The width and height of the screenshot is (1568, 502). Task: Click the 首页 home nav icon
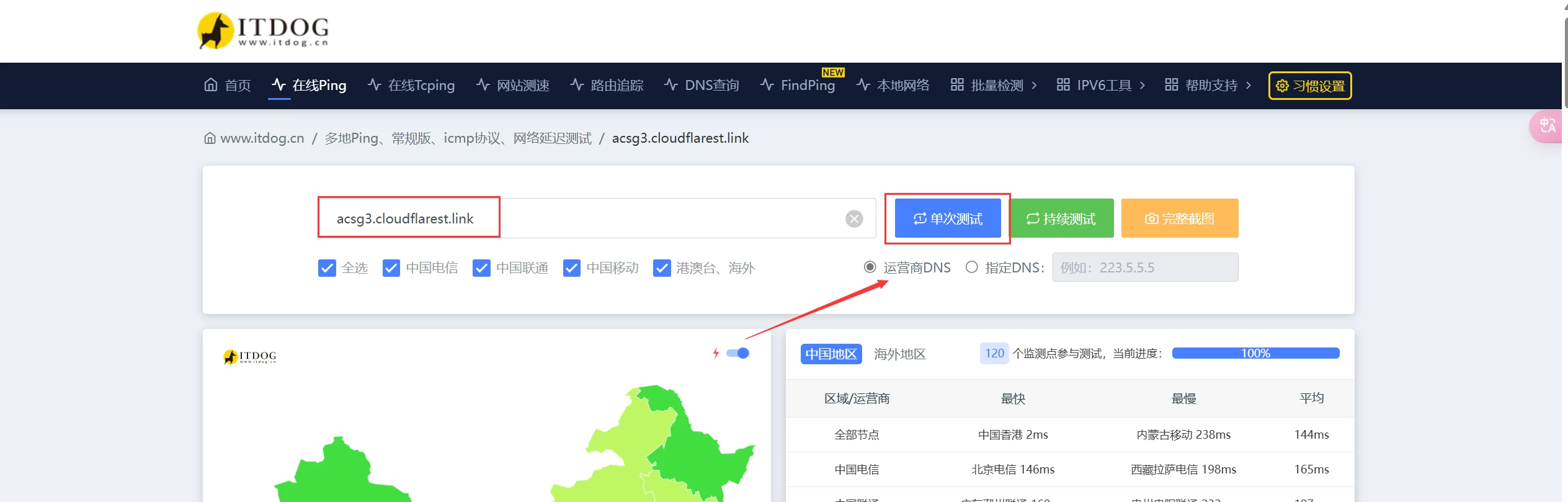pyautogui.click(x=211, y=85)
